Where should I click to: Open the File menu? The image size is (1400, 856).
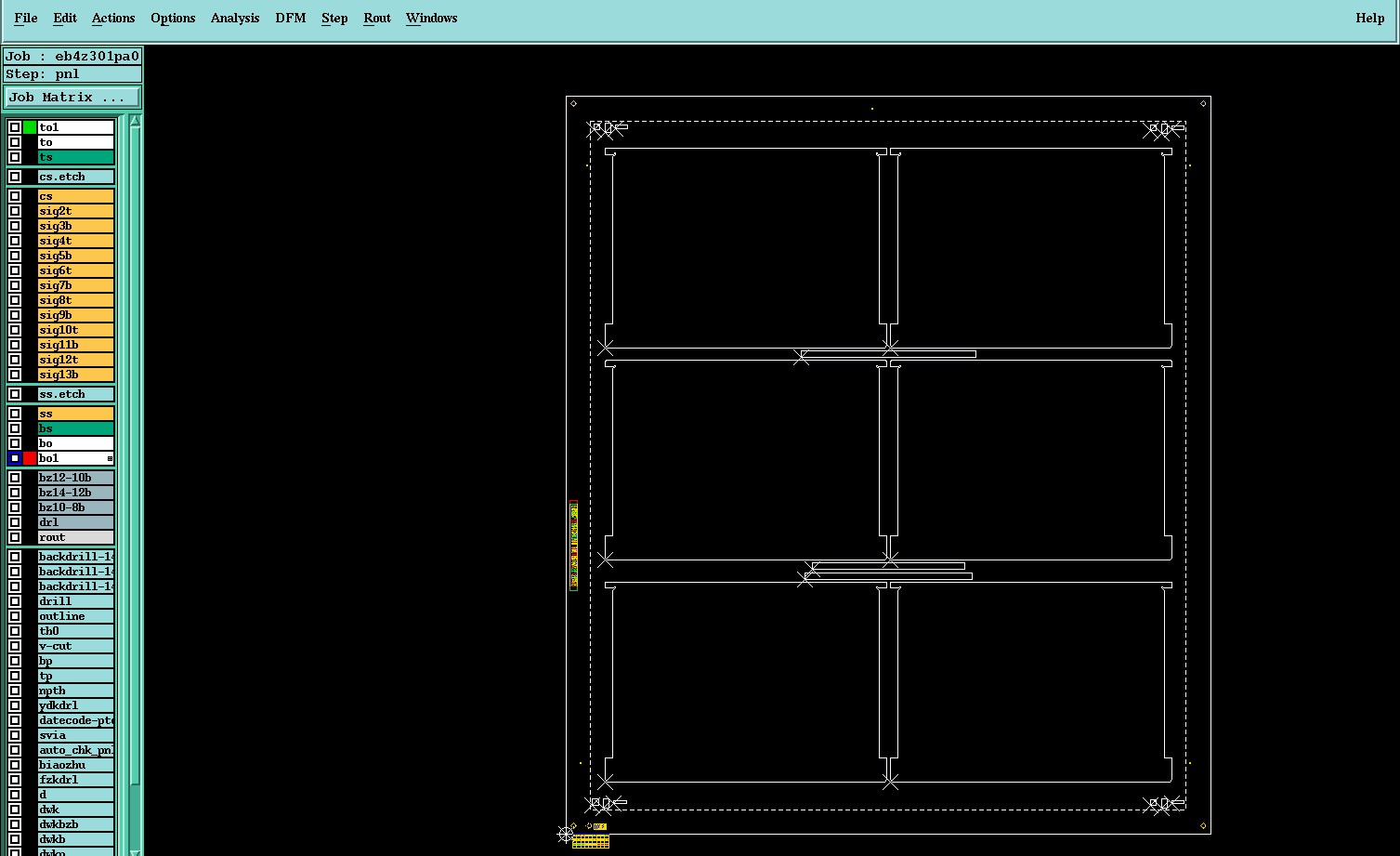point(25,18)
